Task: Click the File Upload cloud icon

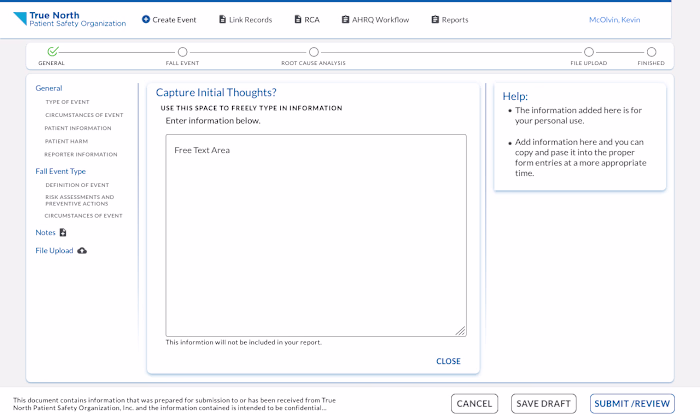Action: coord(82,251)
